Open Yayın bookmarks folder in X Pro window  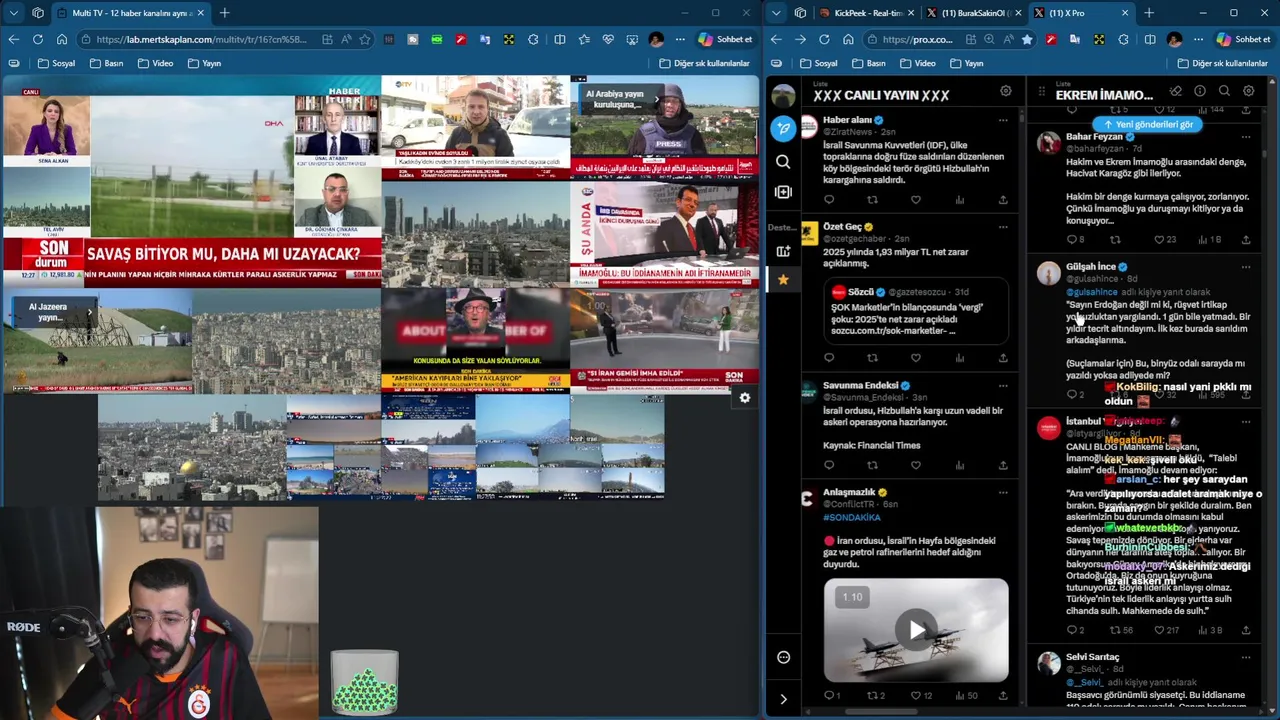pos(966,63)
